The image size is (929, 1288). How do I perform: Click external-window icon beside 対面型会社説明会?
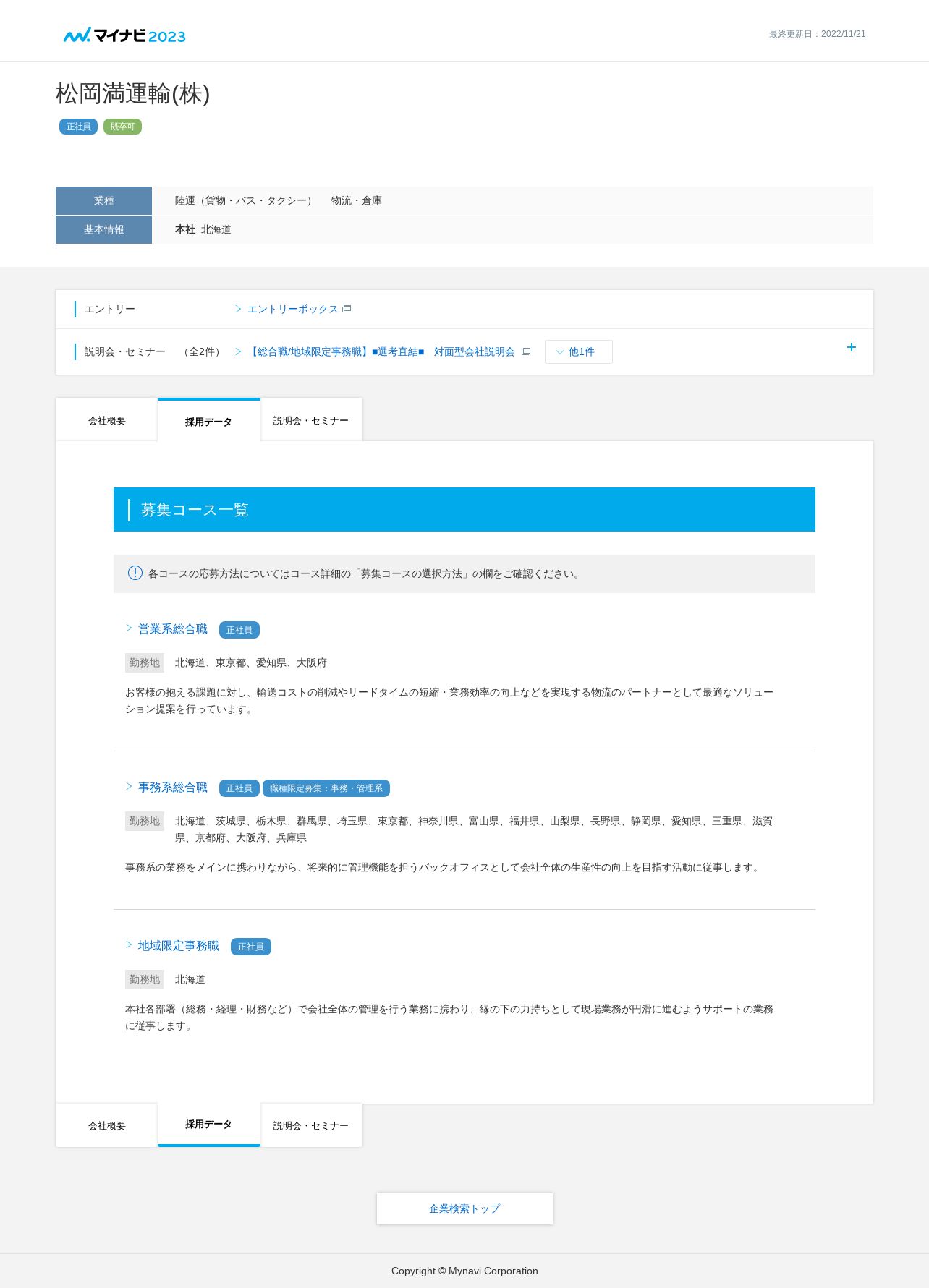point(526,351)
